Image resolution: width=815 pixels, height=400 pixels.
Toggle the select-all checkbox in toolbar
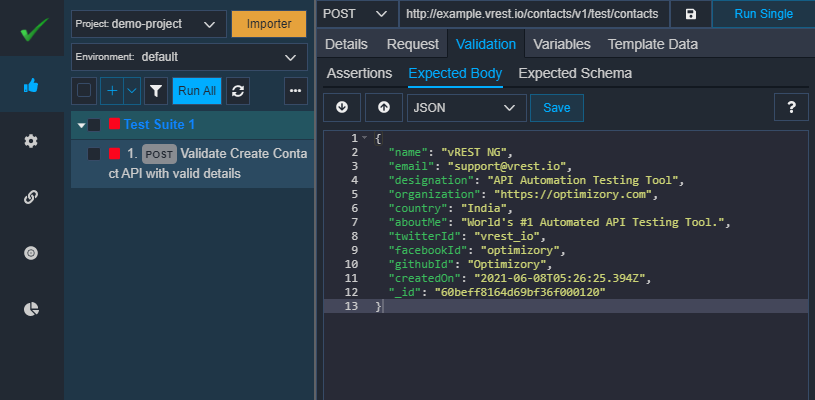[84, 91]
